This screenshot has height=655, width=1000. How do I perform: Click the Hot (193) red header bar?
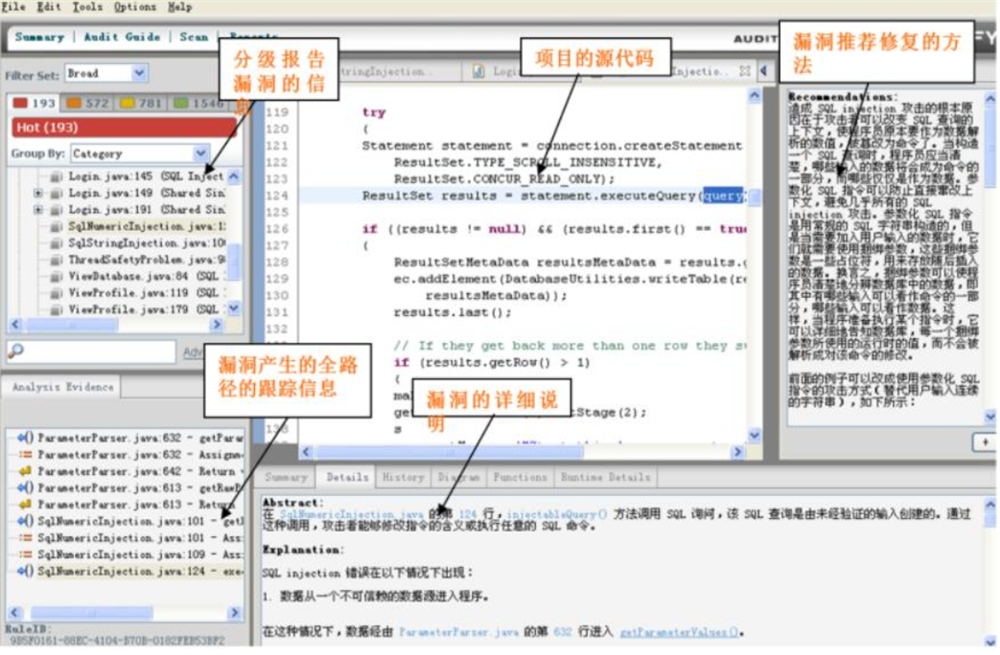coord(124,128)
